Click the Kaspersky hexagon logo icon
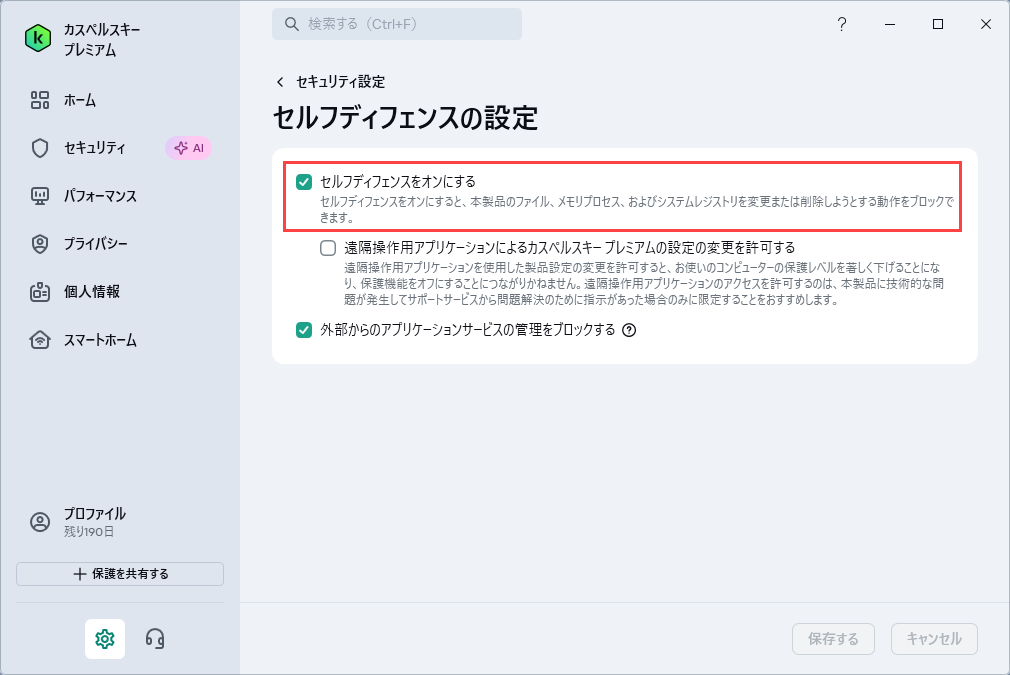The width and height of the screenshot is (1010, 675). 38,39
